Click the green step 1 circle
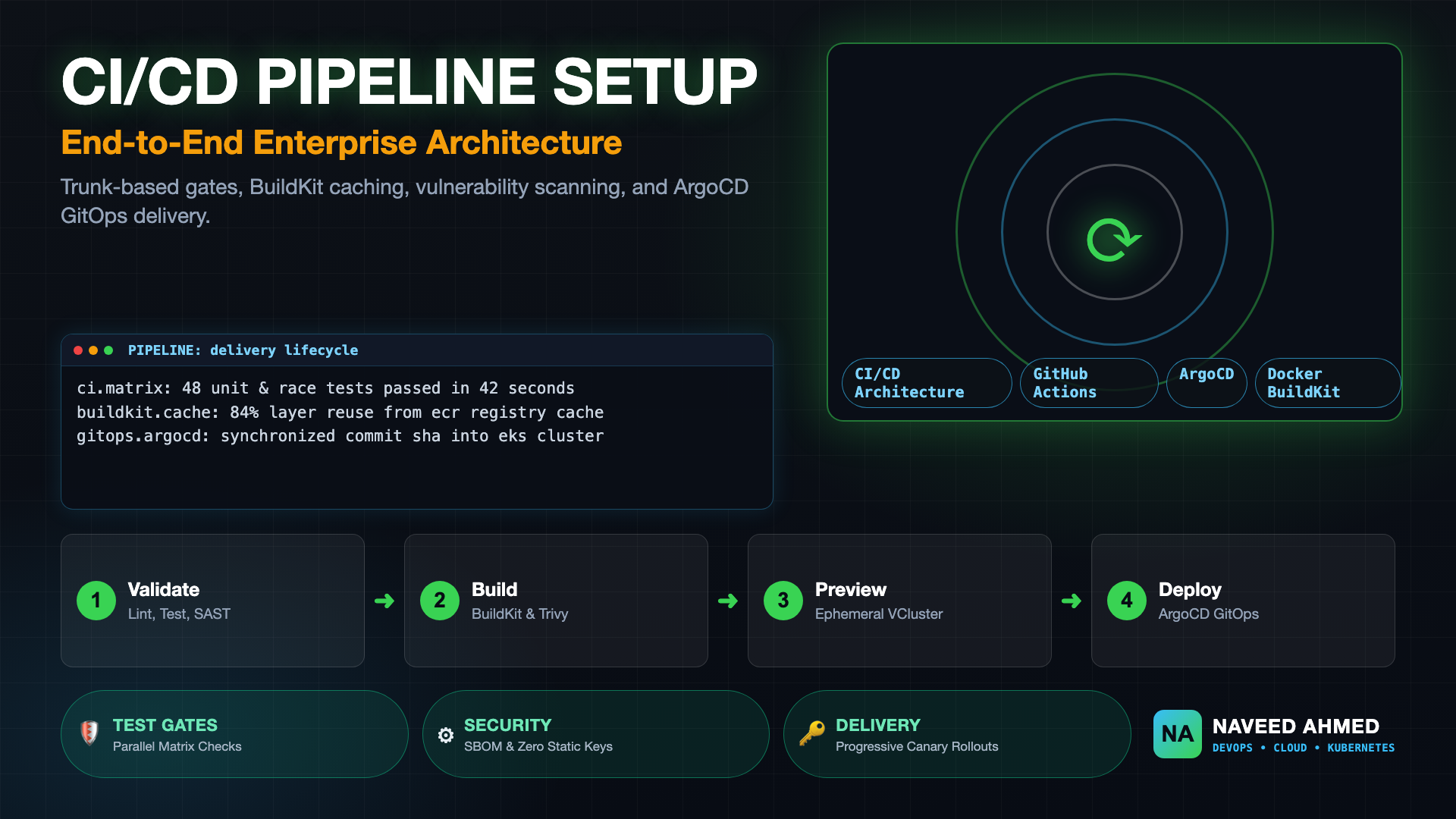1456x819 pixels. pos(96,601)
